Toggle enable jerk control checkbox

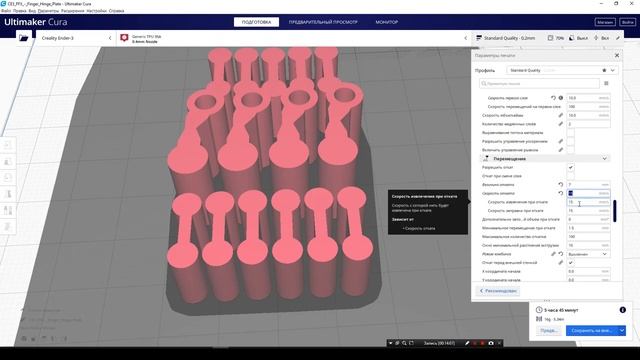pos(571,150)
